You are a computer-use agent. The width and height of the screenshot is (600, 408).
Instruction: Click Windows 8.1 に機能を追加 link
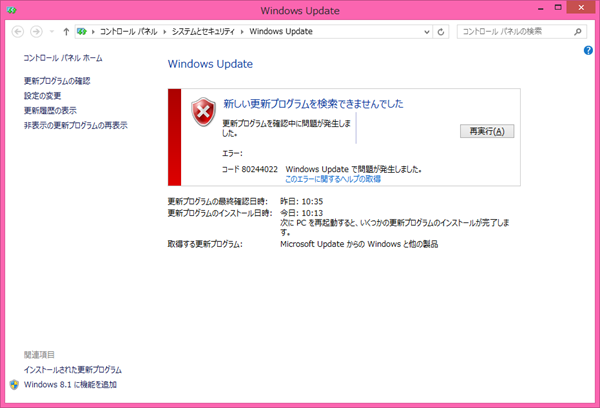(70, 385)
